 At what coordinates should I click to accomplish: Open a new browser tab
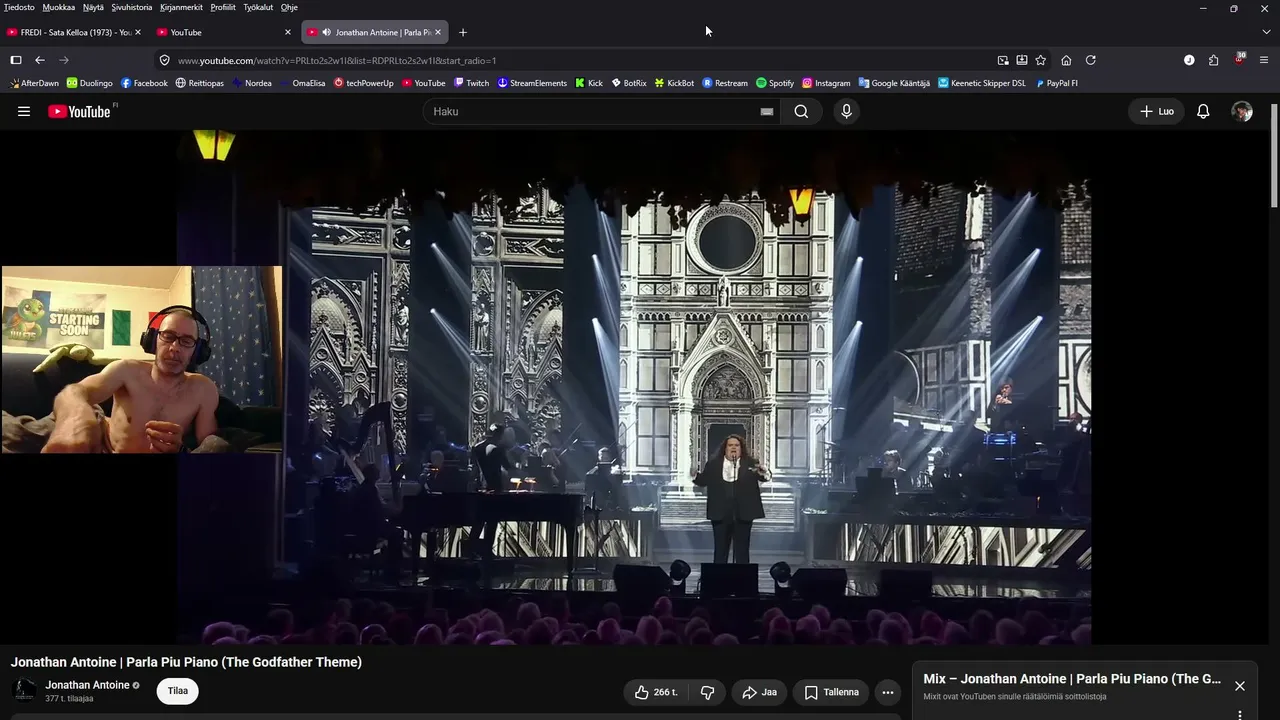462,32
